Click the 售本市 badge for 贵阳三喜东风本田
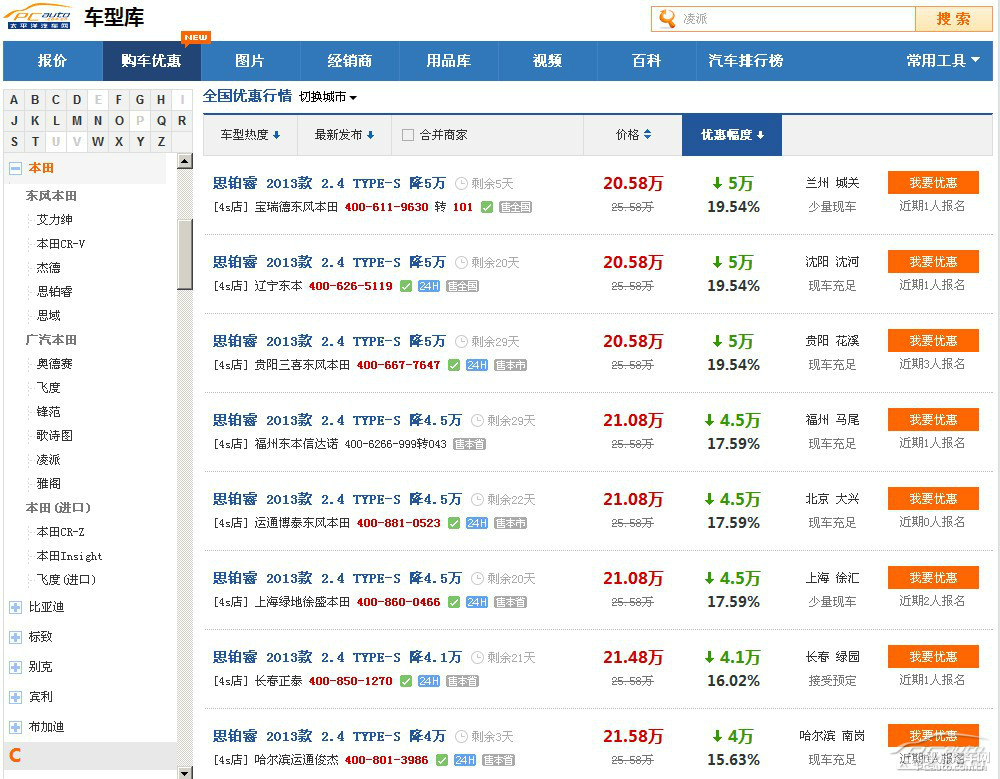 (x=510, y=365)
